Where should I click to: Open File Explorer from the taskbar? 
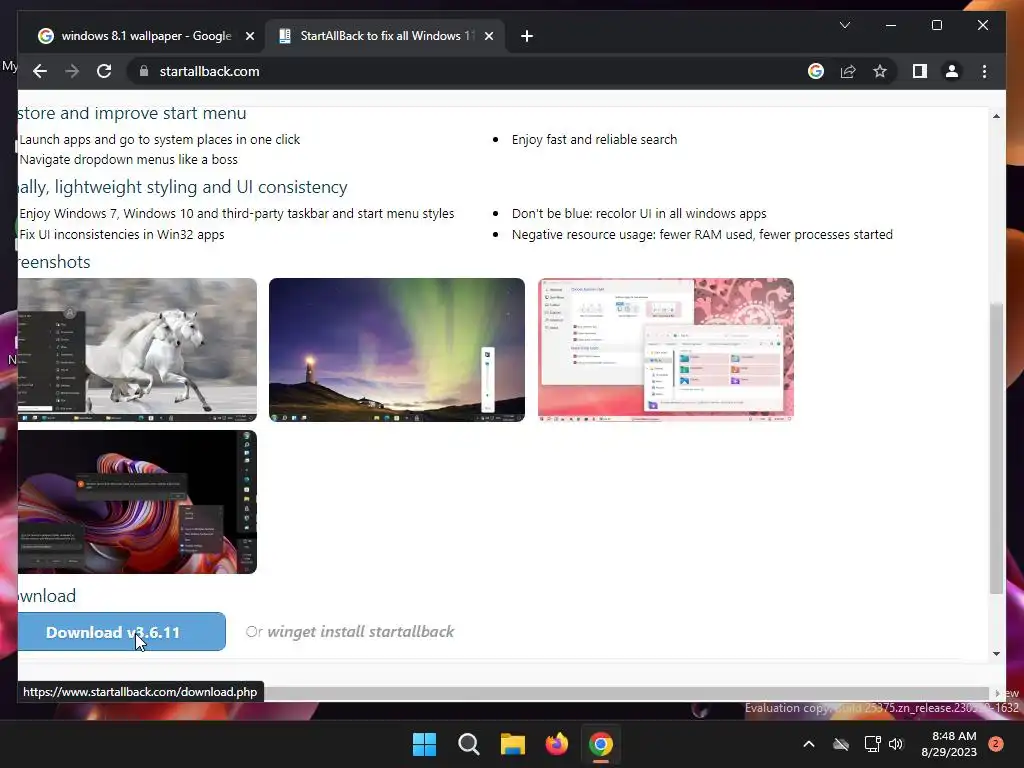pyautogui.click(x=513, y=744)
